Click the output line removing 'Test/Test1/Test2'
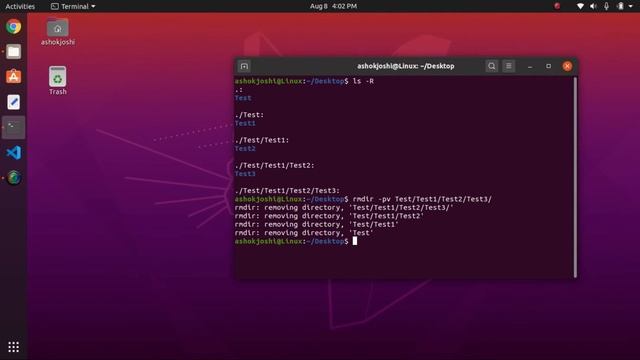This screenshot has height=360, width=640. click(329, 216)
